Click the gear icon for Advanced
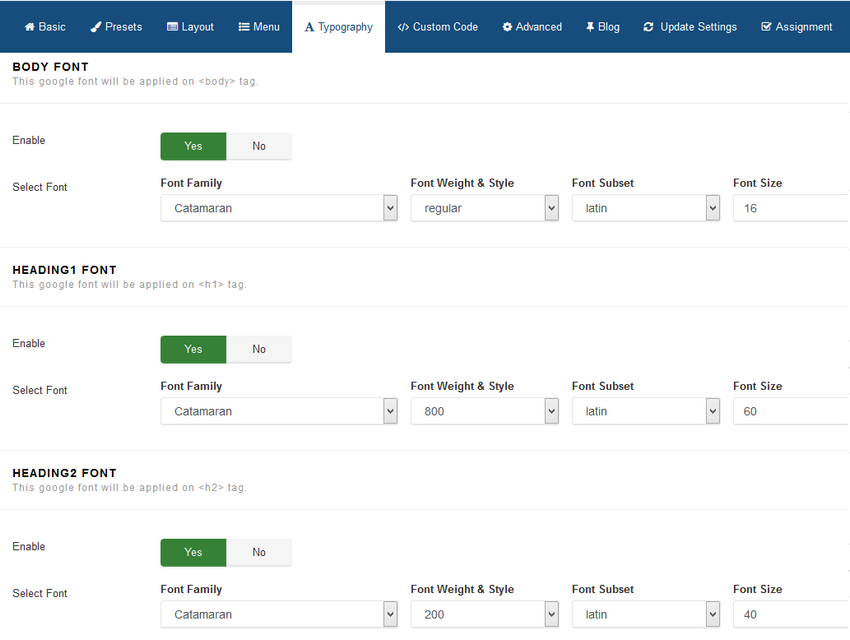Image resolution: width=850 pixels, height=640 pixels. [507, 27]
